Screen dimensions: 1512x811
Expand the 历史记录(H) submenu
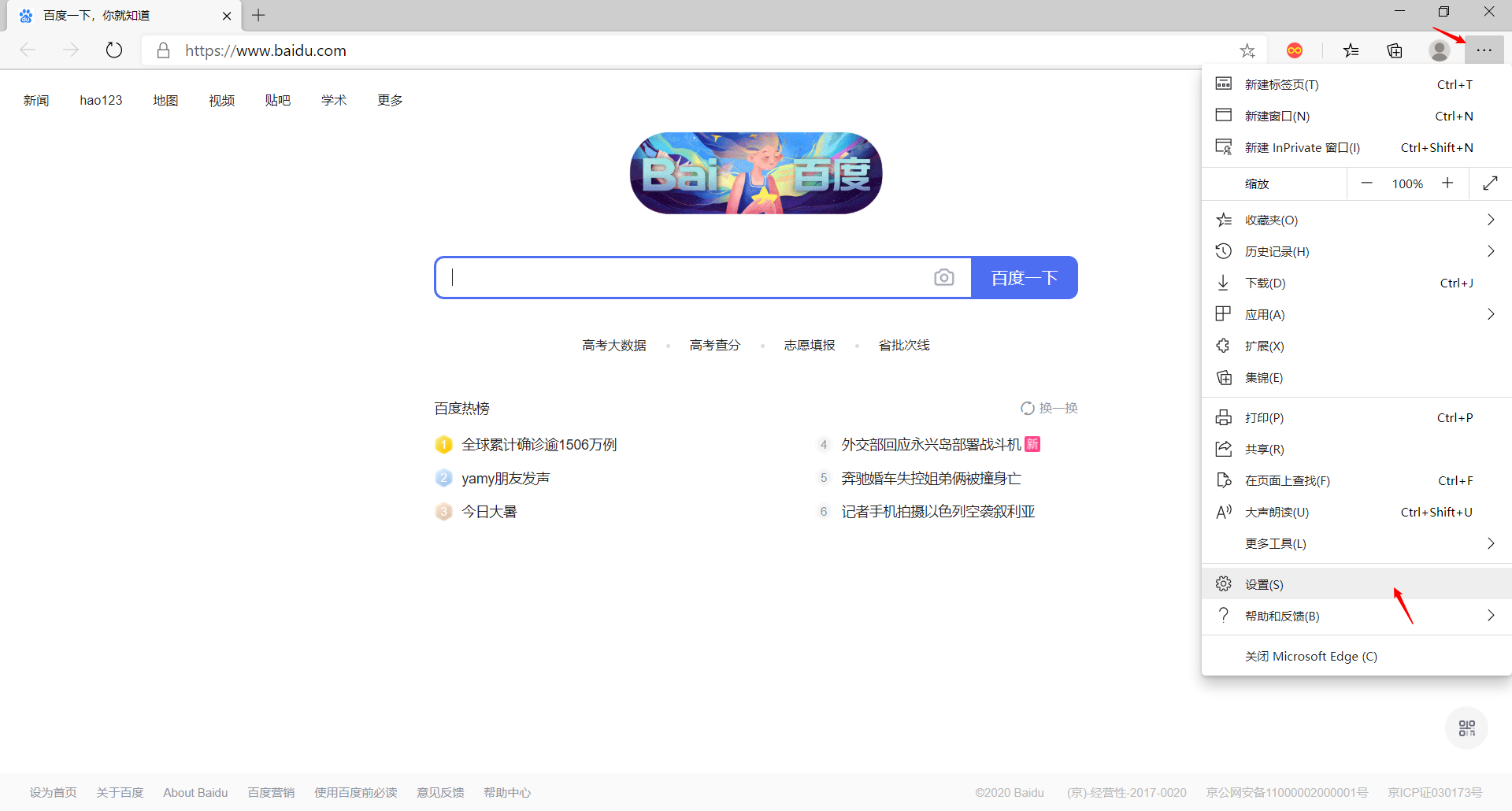[x=1356, y=251]
